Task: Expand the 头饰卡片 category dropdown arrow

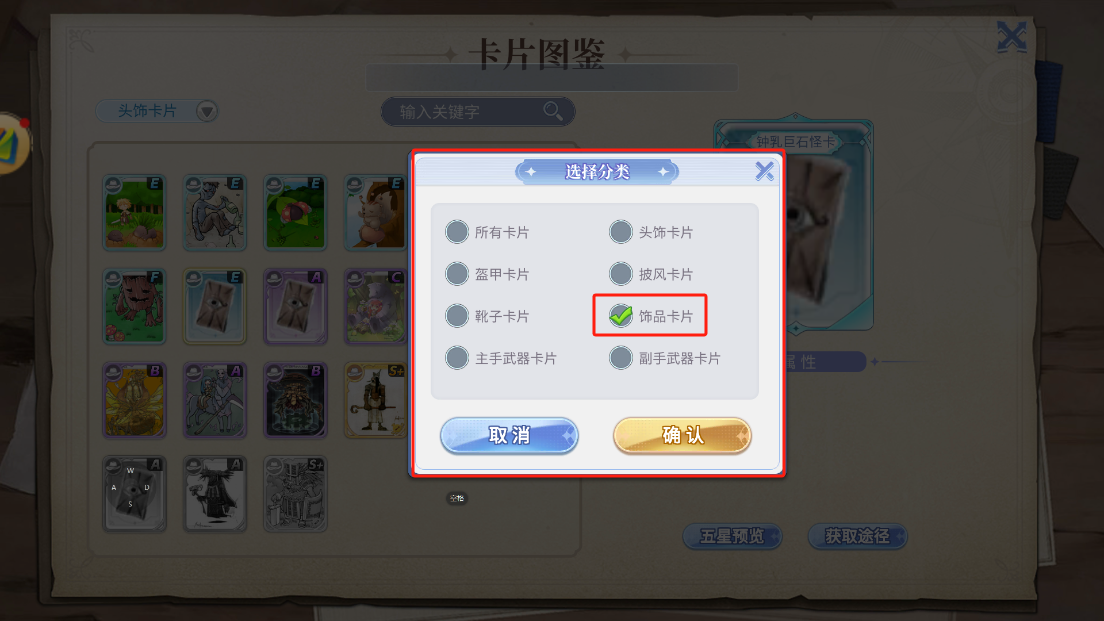Action: [x=206, y=111]
